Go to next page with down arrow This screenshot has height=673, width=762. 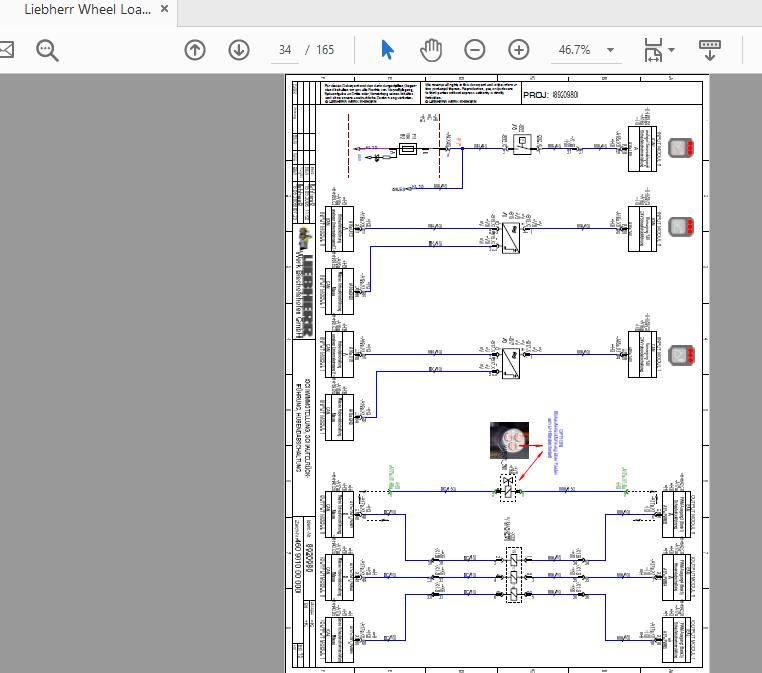click(239, 49)
